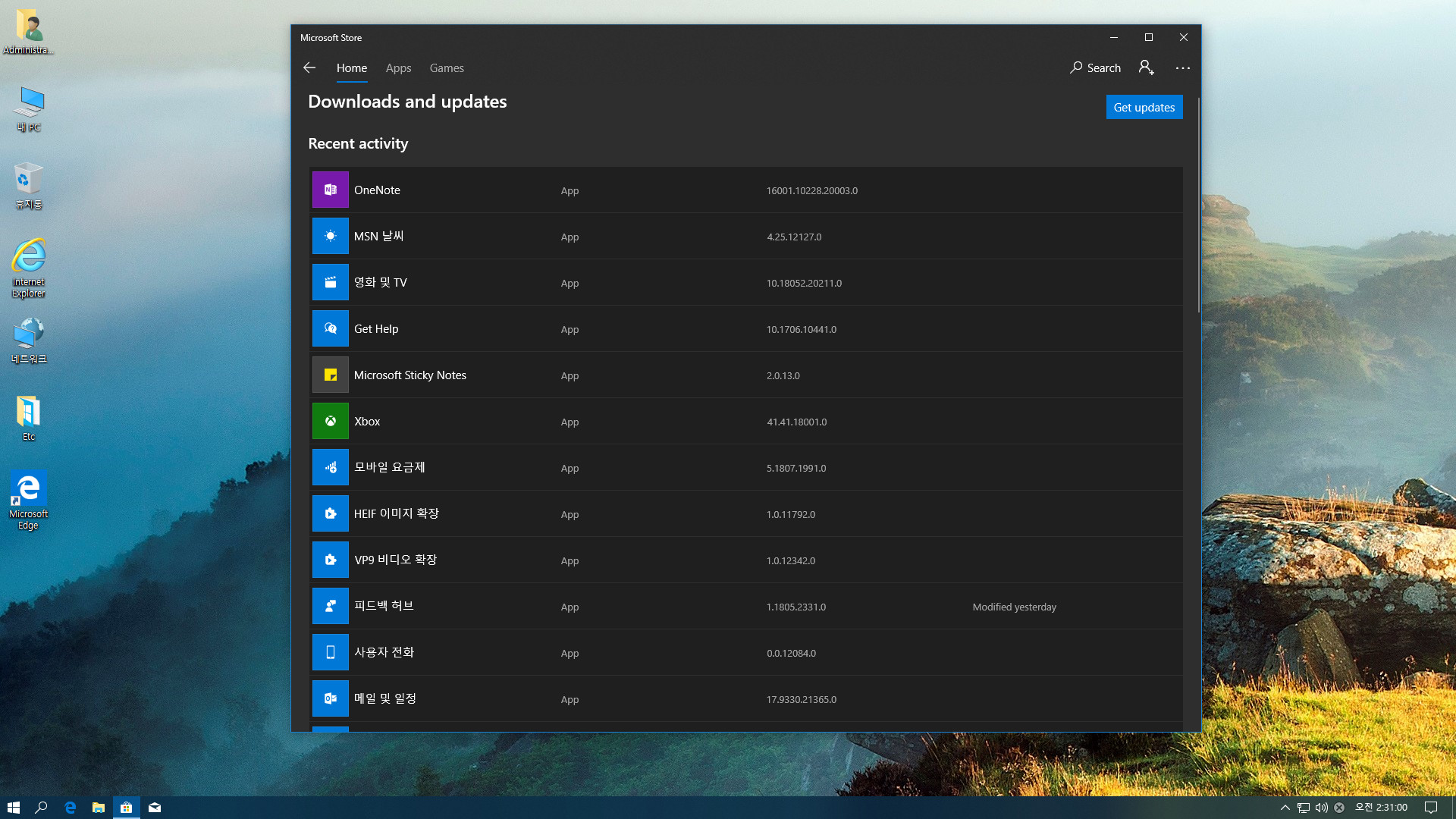Click the search bar on Windows taskbar

pos(41,807)
